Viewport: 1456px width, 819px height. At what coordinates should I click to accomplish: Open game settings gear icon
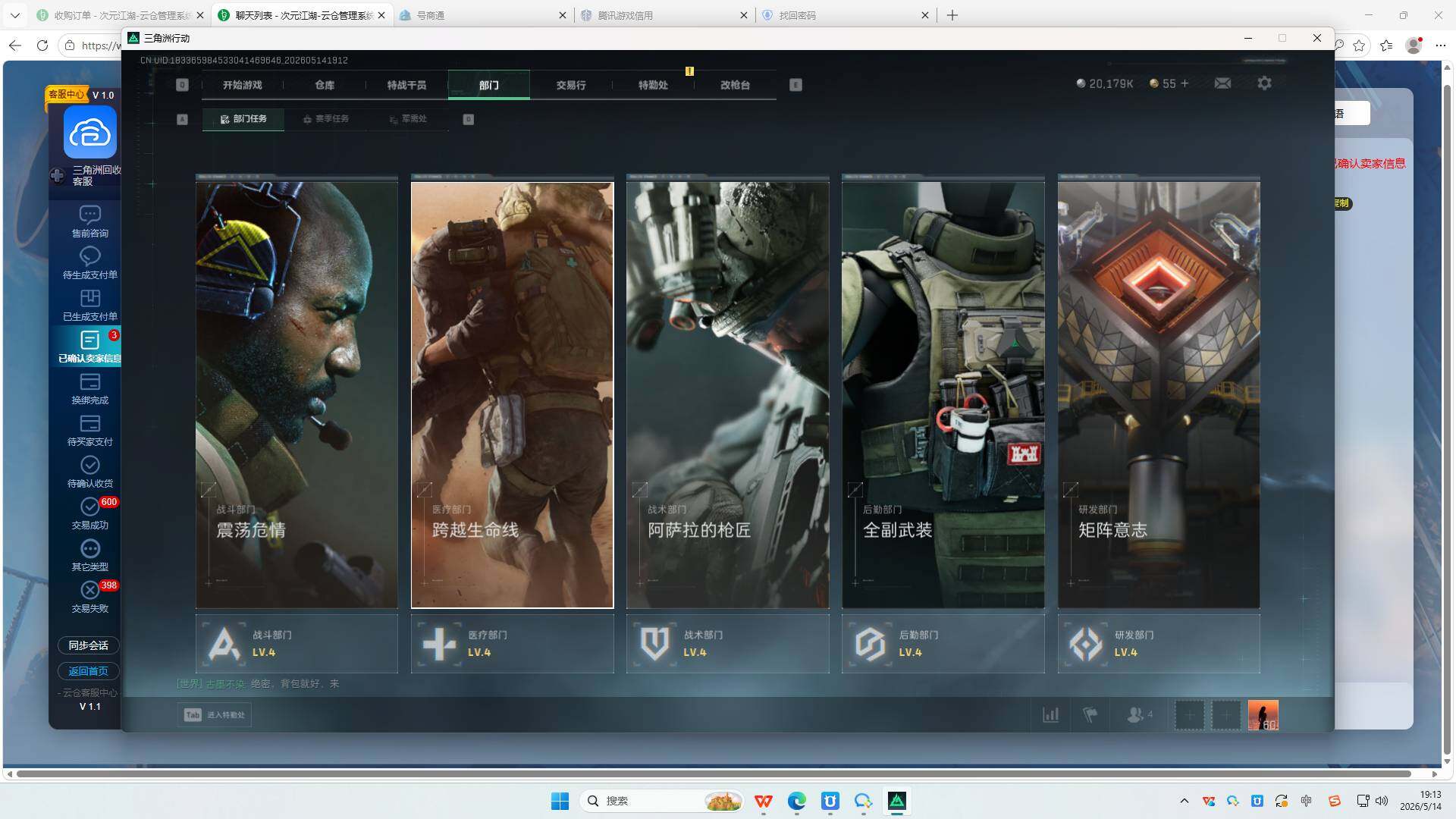point(1264,83)
